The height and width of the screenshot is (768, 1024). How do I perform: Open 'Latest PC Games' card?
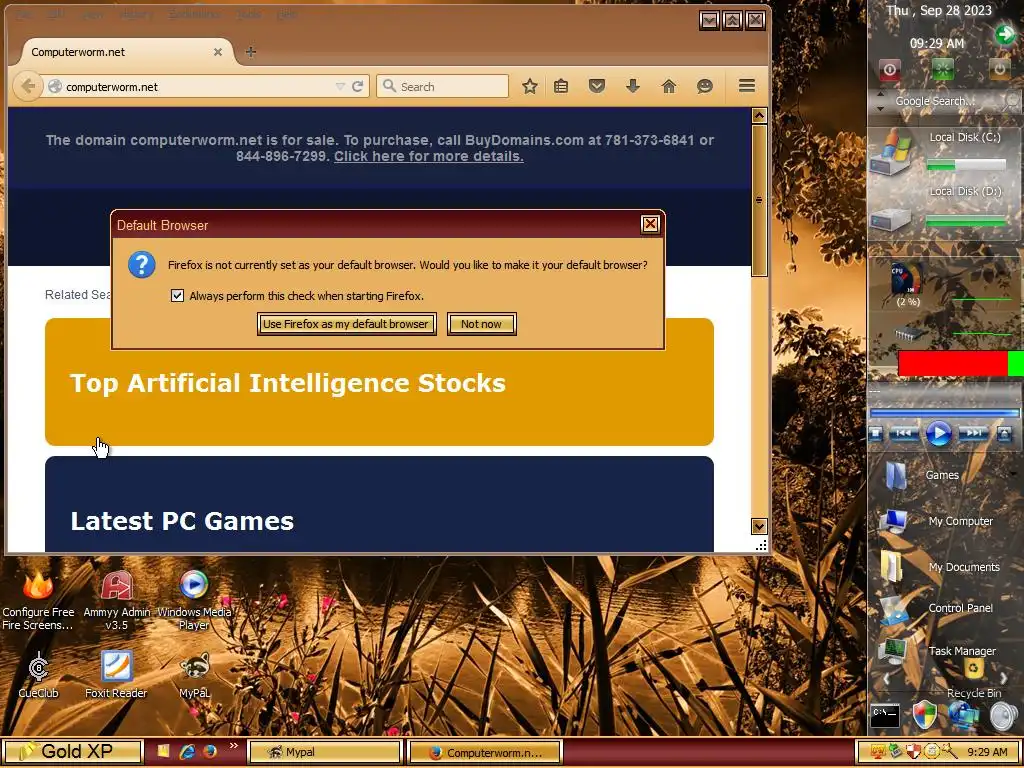pyautogui.click(x=379, y=504)
